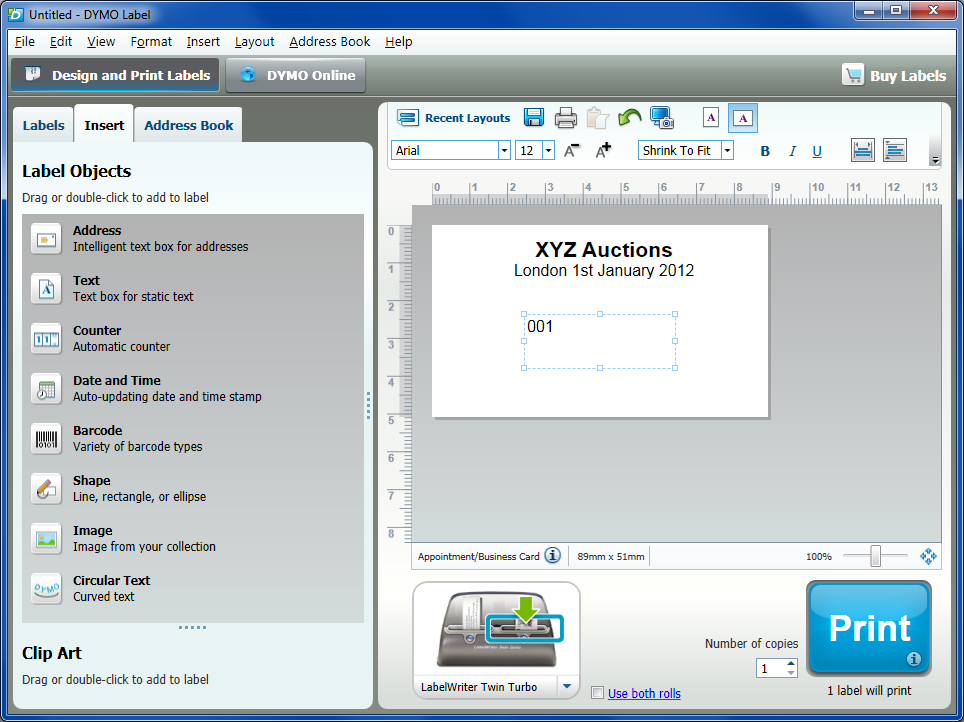Toggle Bold formatting
This screenshot has width=964, height=722.
(765, 151)
